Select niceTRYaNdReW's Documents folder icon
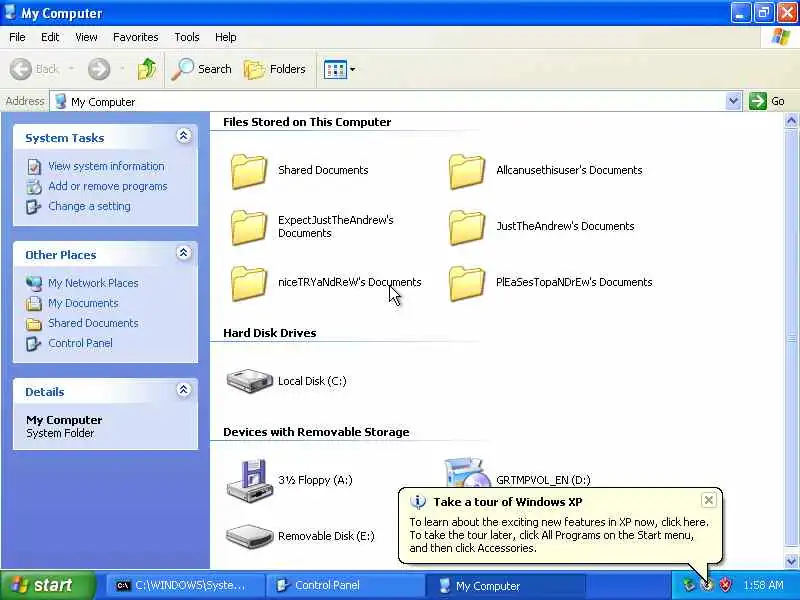Image resolution: width=800 pixels, height=600 pixels. pos(249,284)
